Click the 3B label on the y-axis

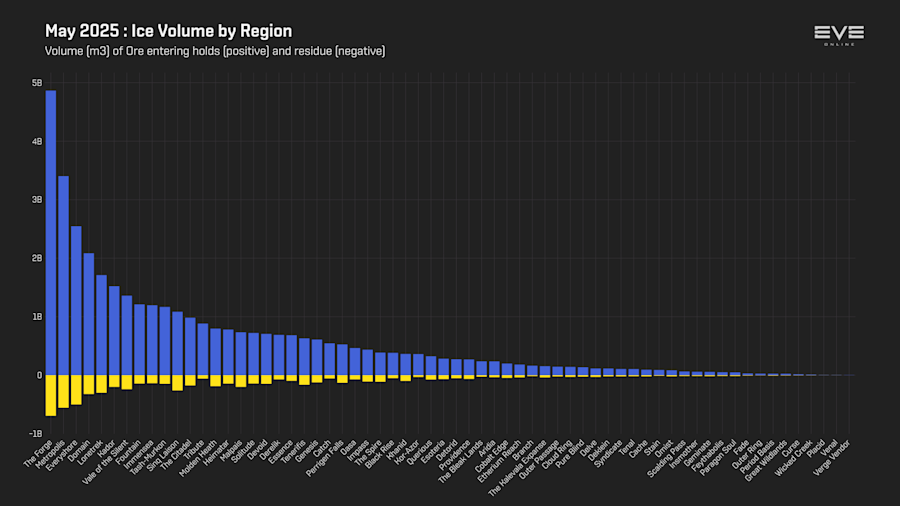37,200
